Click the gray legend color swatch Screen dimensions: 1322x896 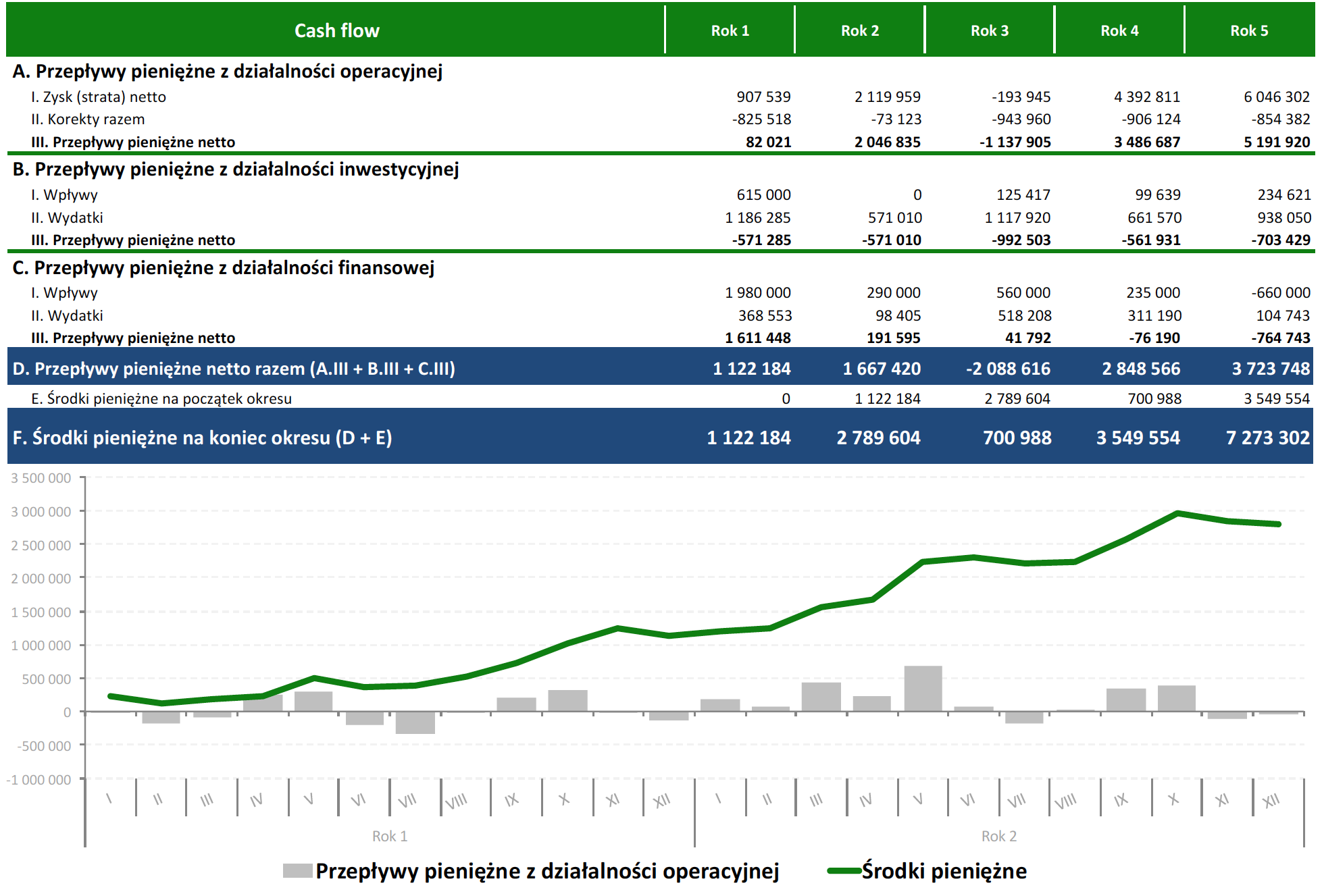click(x=297, y=871)
